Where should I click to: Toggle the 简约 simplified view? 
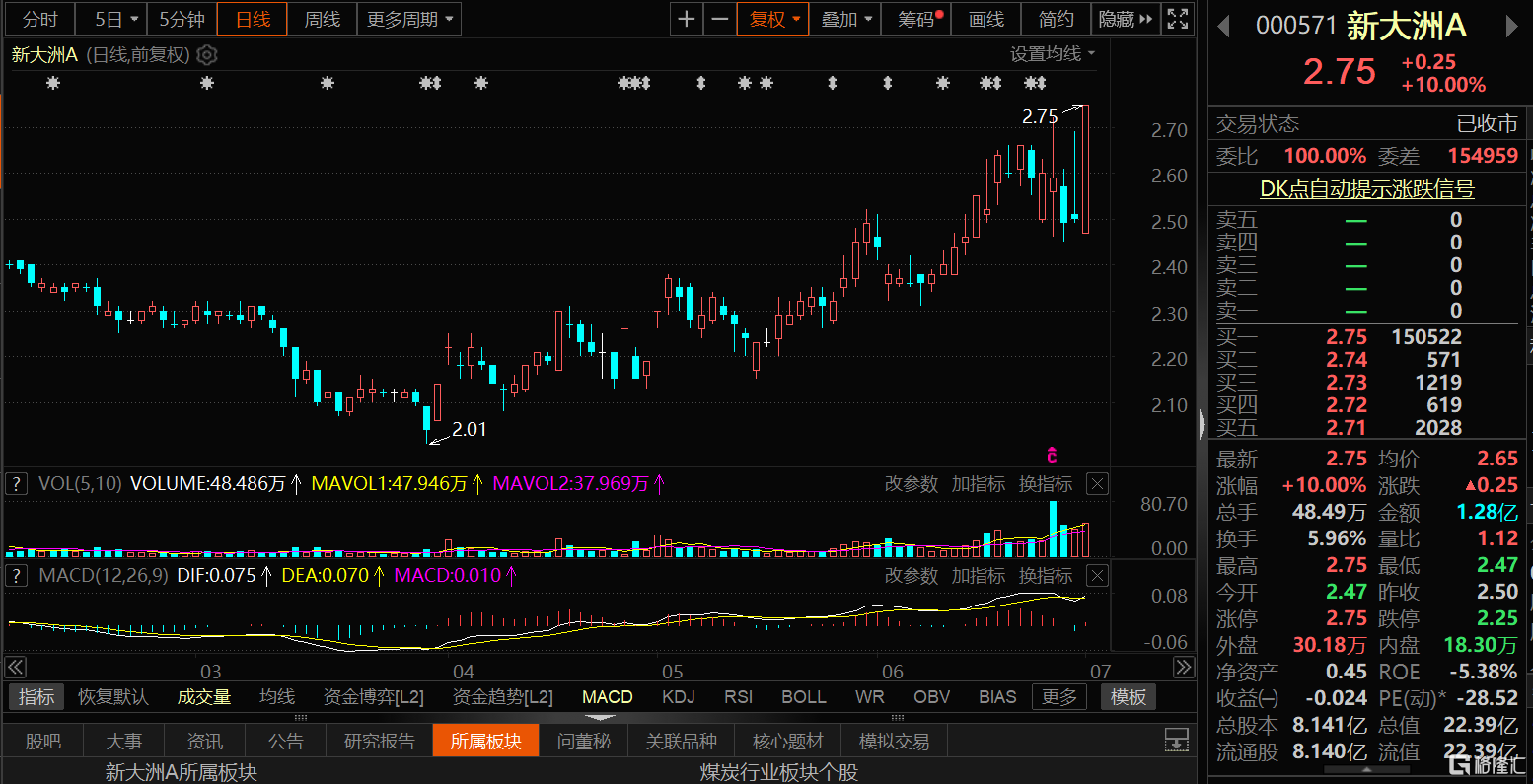pyautogui.click(x=1057, y=19)
